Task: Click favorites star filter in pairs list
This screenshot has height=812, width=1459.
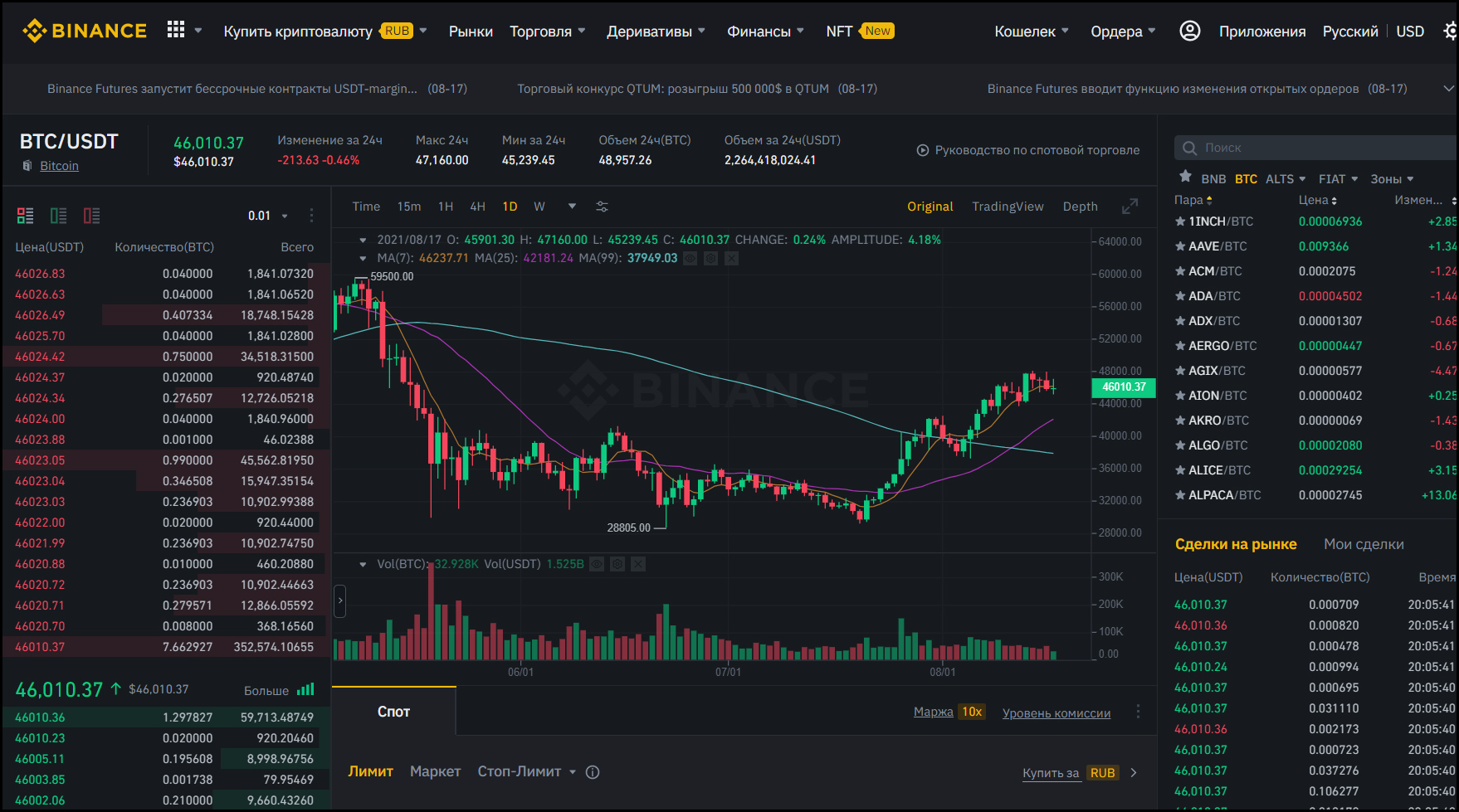Action: (x=1185, y=177)
